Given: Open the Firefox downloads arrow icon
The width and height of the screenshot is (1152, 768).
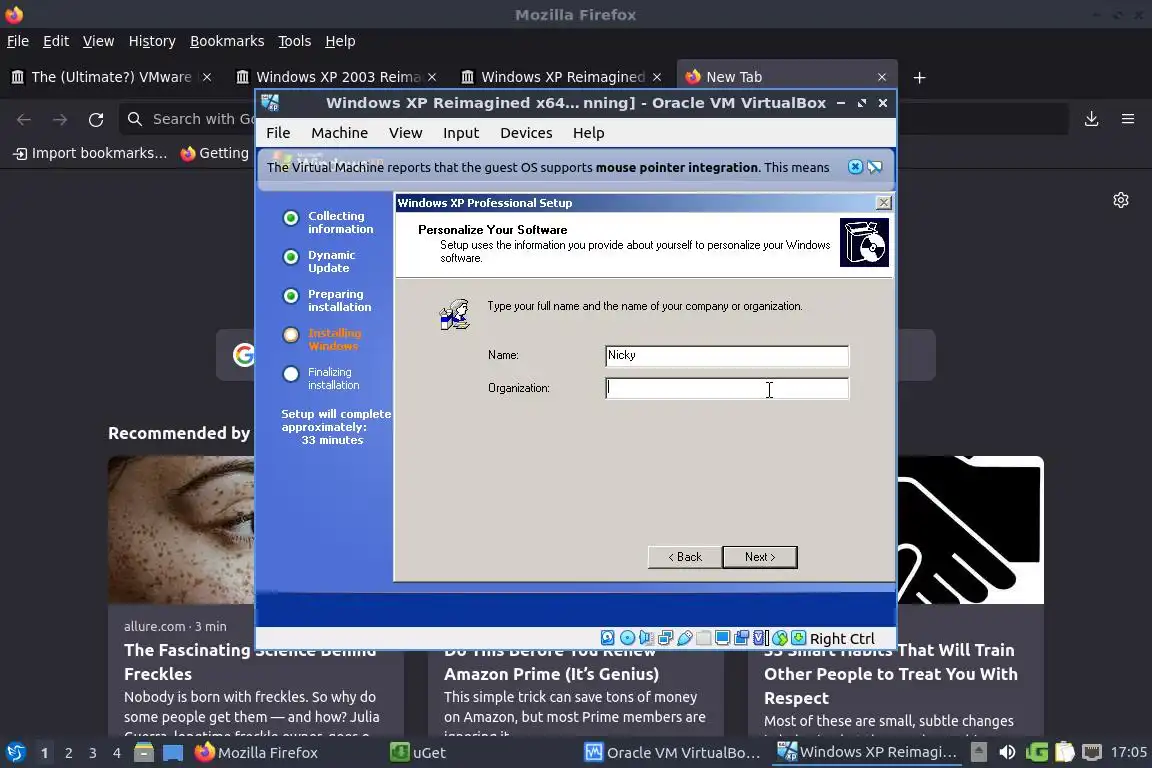Looking at the screenshot, I should (1092, 119).
